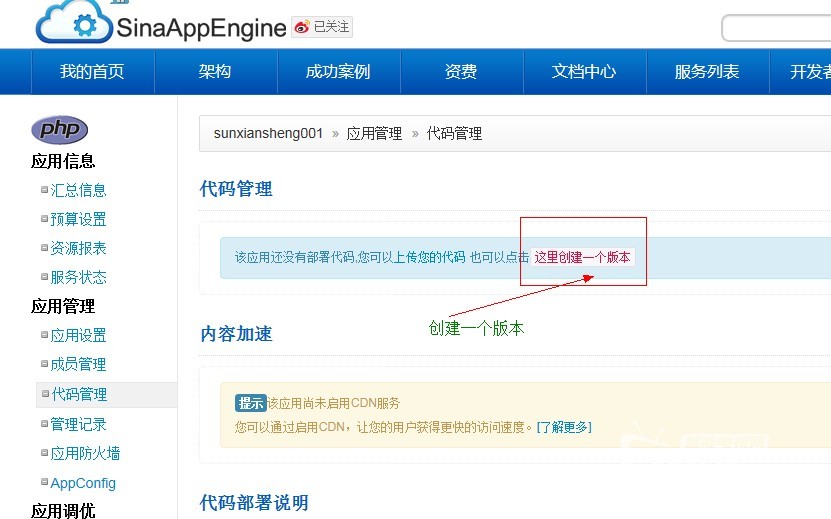This screenshot has width=831, height=519.
Task: Click the 应用管理 sidebar heading
Action: click(63, 306)
